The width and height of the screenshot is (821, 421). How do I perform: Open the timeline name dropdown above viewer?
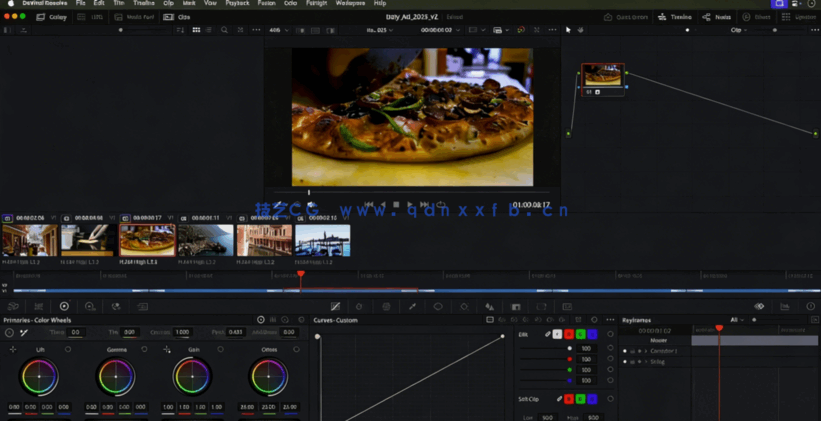coord(380,30)
